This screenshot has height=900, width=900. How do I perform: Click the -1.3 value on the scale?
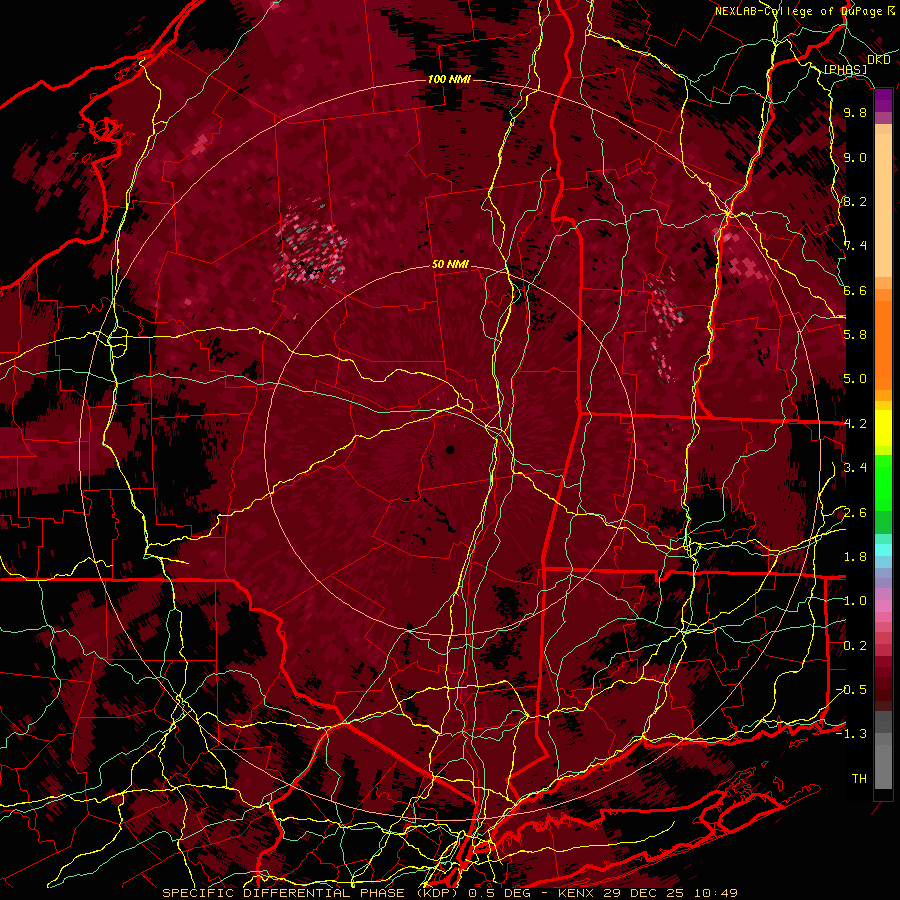pos(851,734)
